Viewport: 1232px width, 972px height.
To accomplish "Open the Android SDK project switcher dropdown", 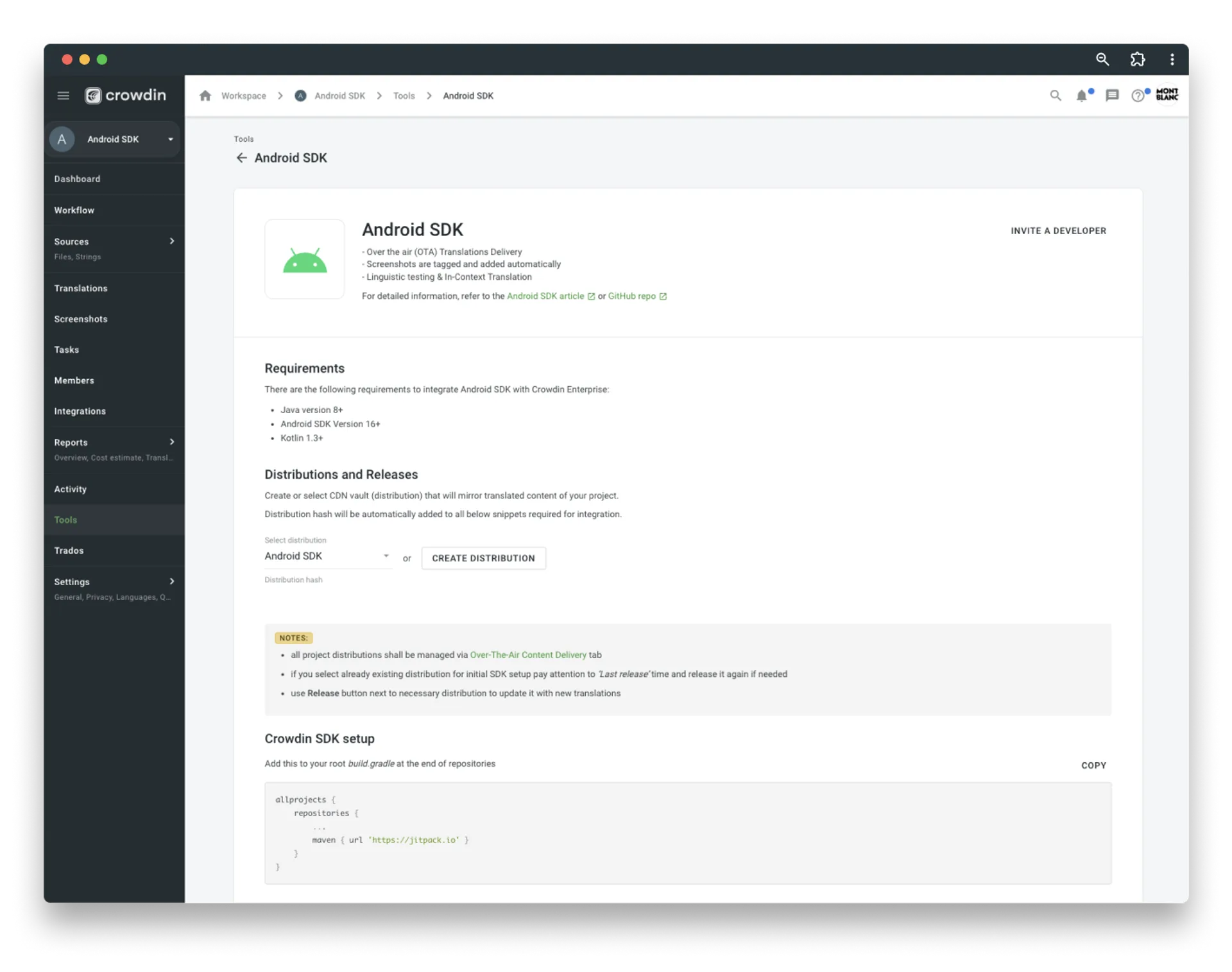I will pos(114,139).
